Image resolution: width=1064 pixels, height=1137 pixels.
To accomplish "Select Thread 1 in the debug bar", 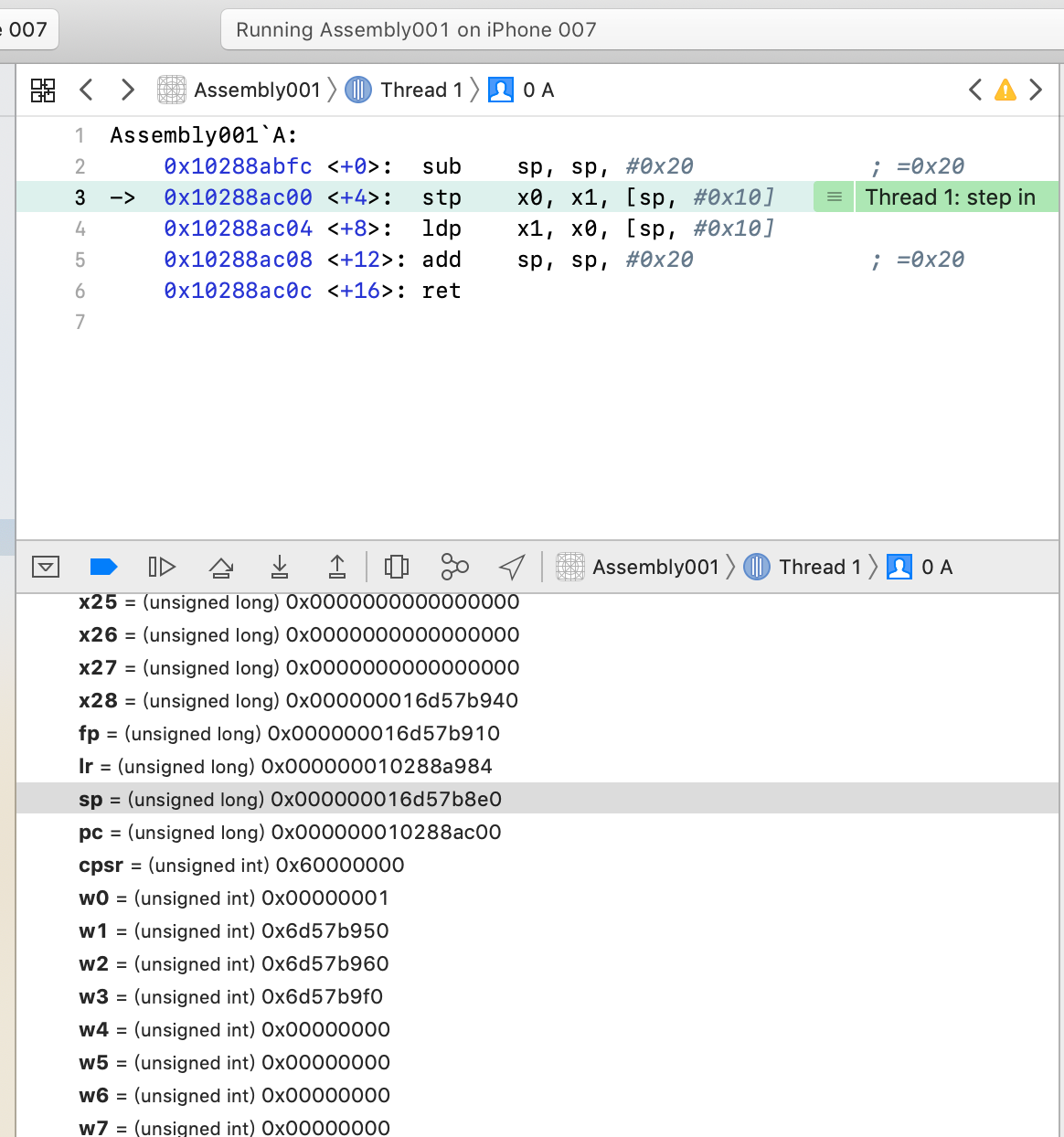I will [803, 567].
